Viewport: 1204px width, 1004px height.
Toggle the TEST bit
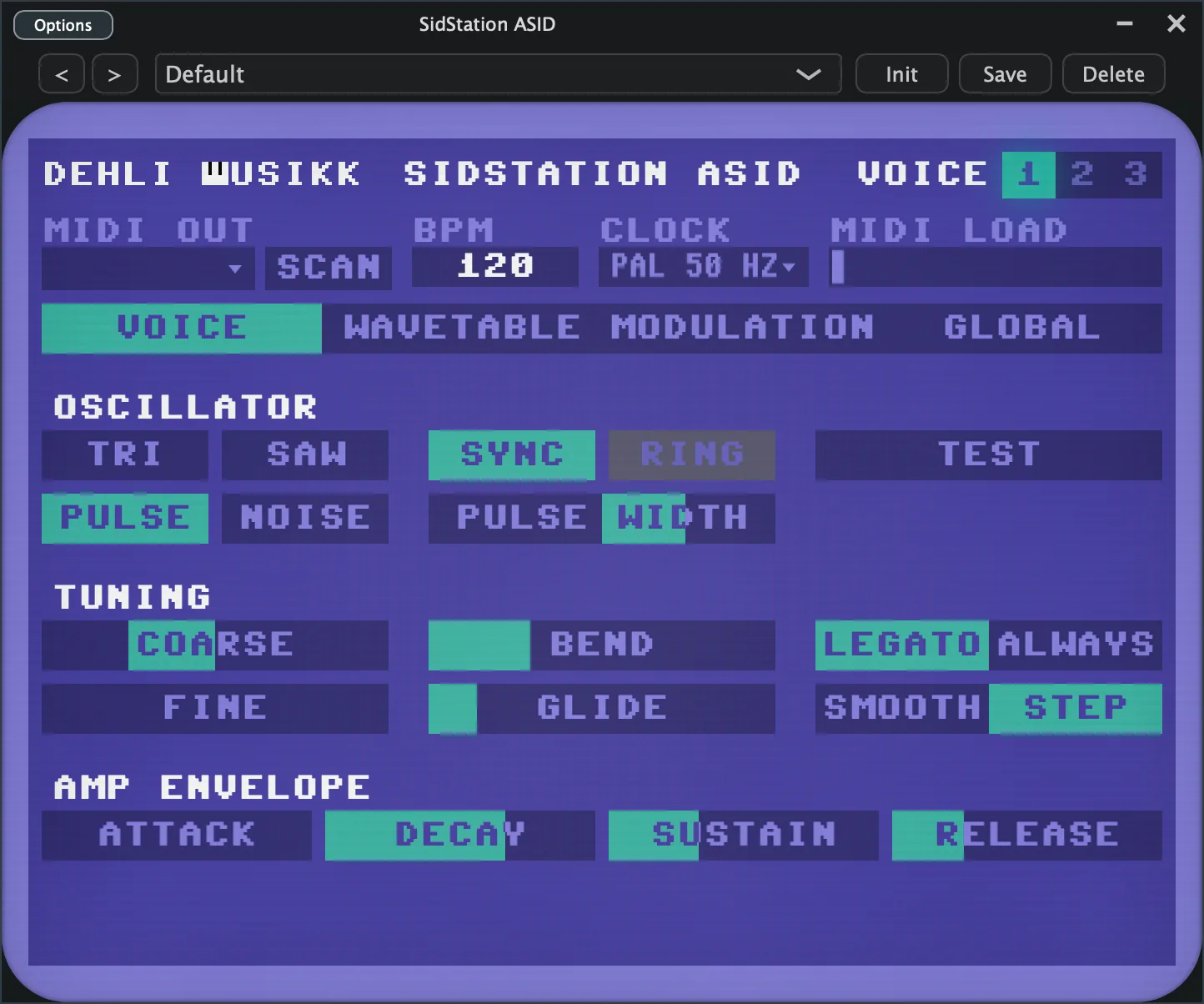(989, 454)
